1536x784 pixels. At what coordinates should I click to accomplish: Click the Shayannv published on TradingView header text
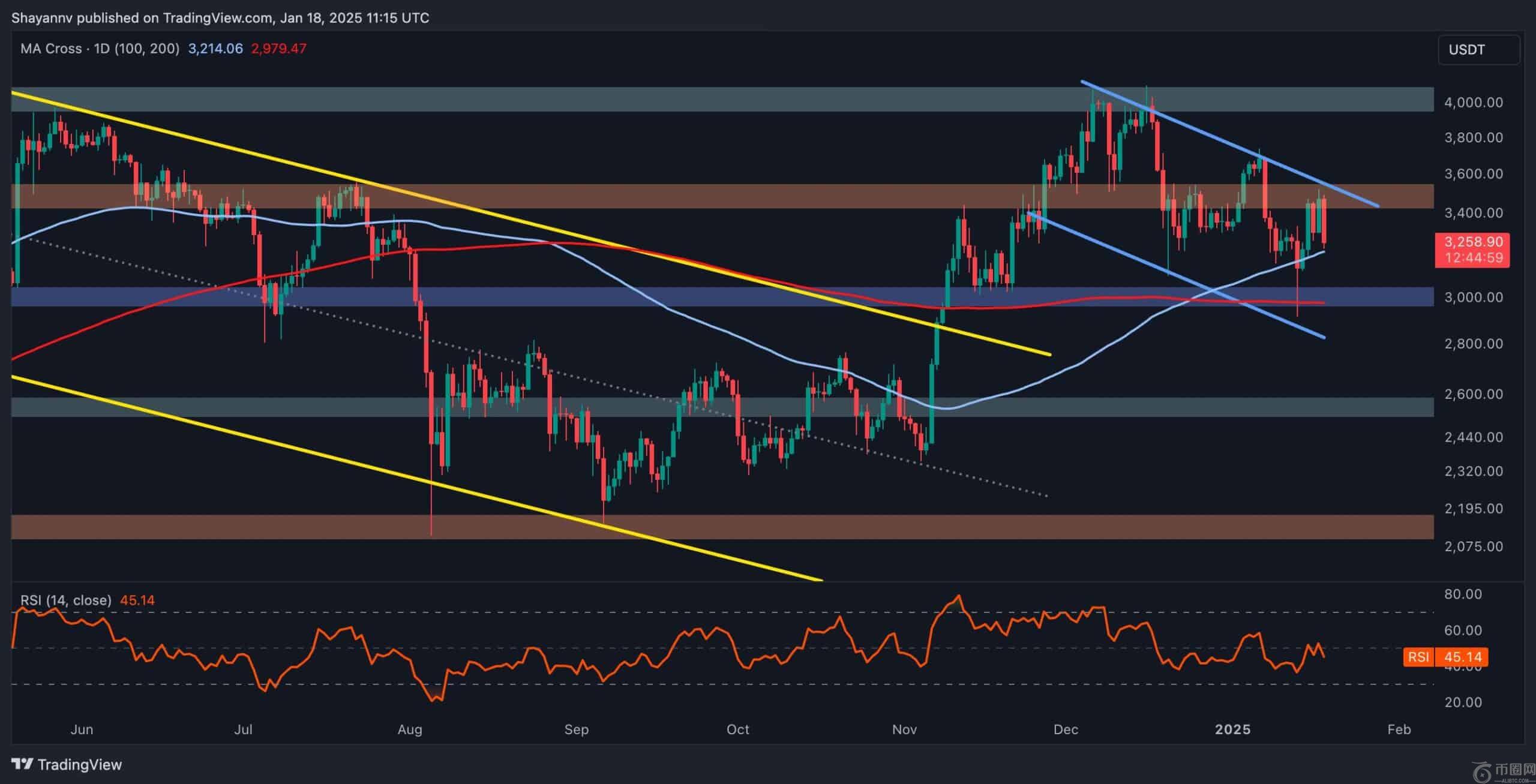point(220,18)
